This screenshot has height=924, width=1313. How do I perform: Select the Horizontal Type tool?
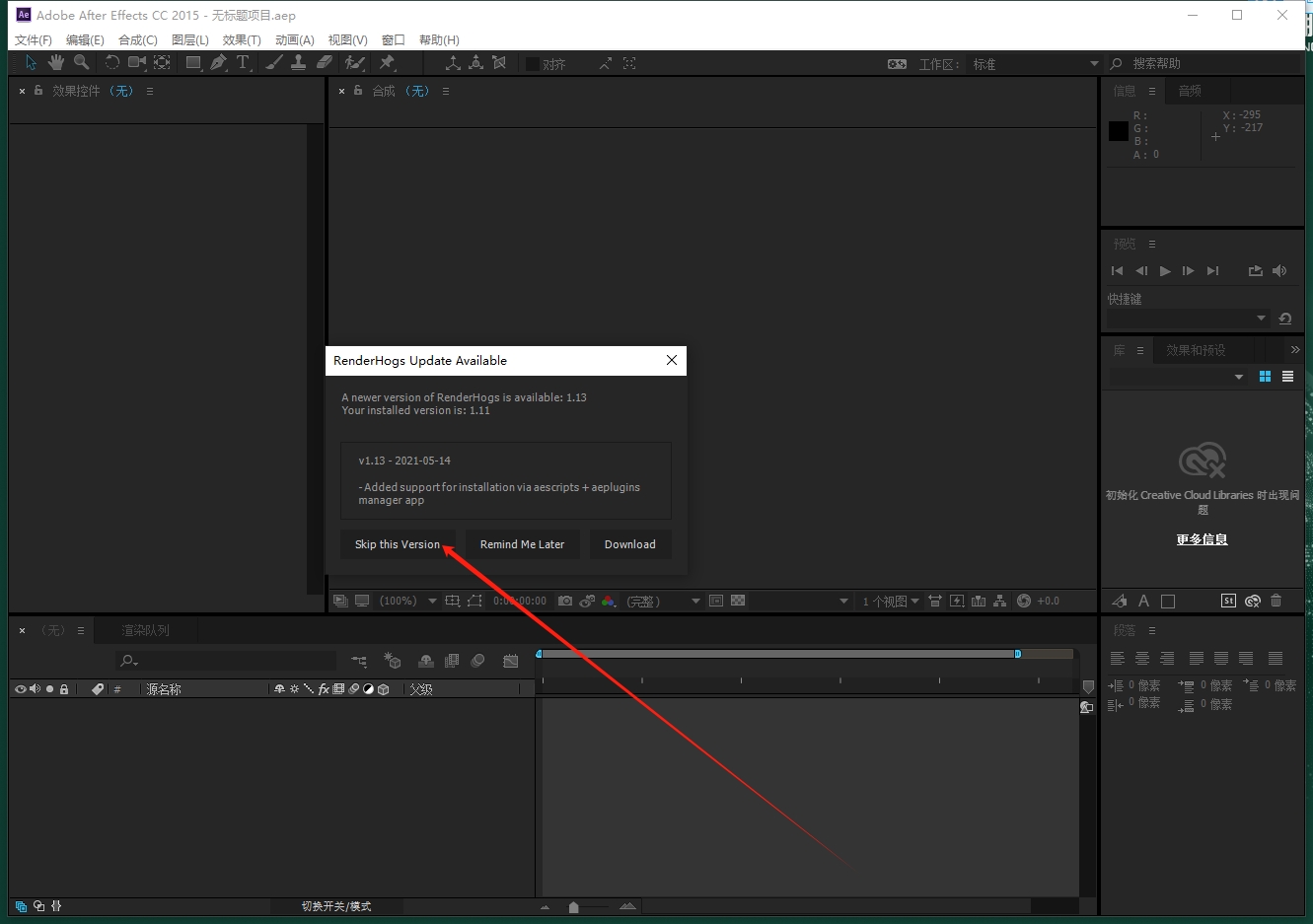click(243, 63)
